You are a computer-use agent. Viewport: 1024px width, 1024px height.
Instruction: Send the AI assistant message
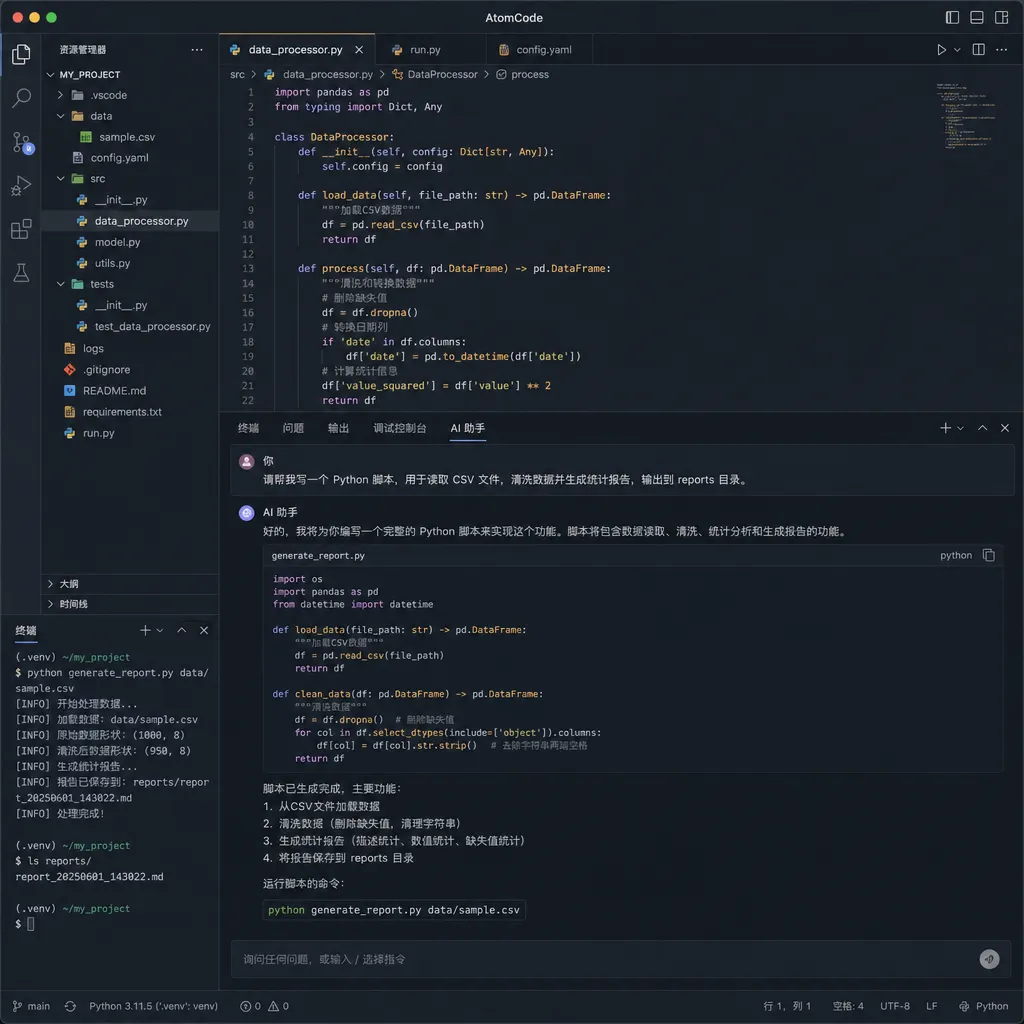[989, 959]
